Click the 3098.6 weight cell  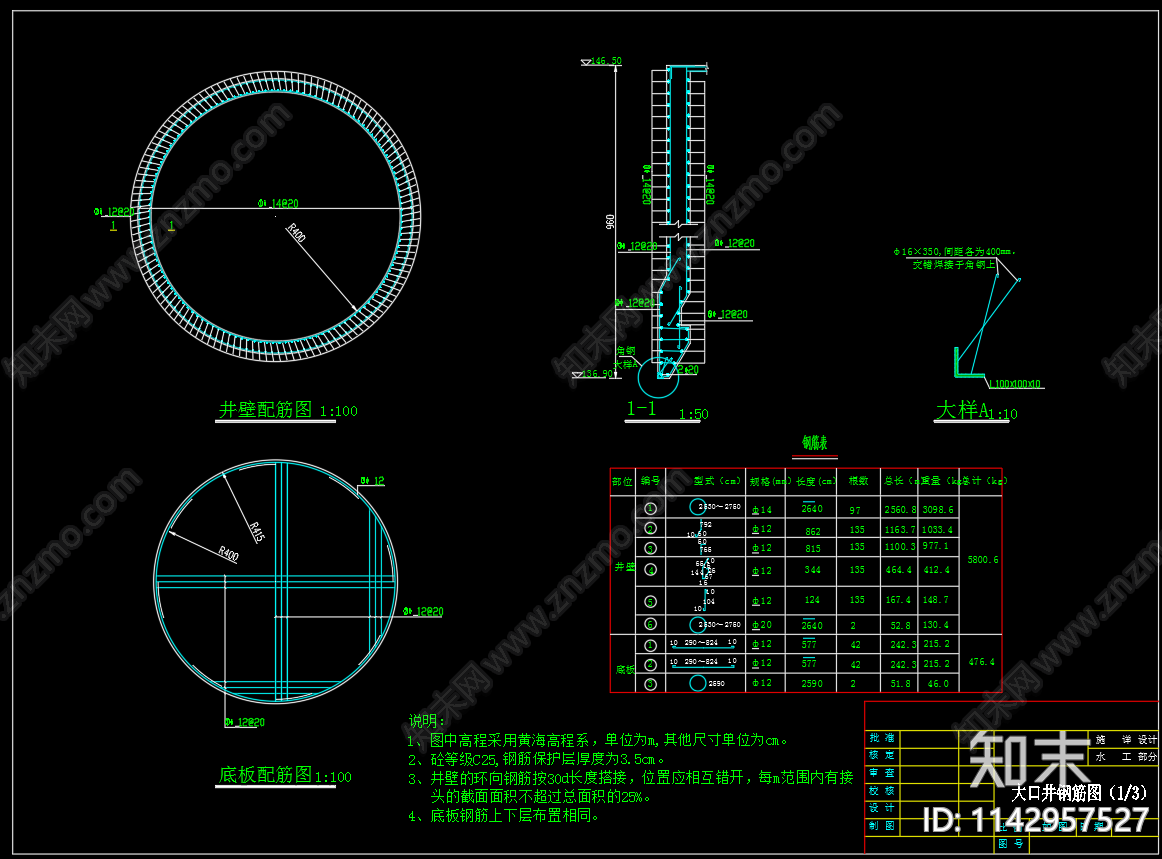938,510
